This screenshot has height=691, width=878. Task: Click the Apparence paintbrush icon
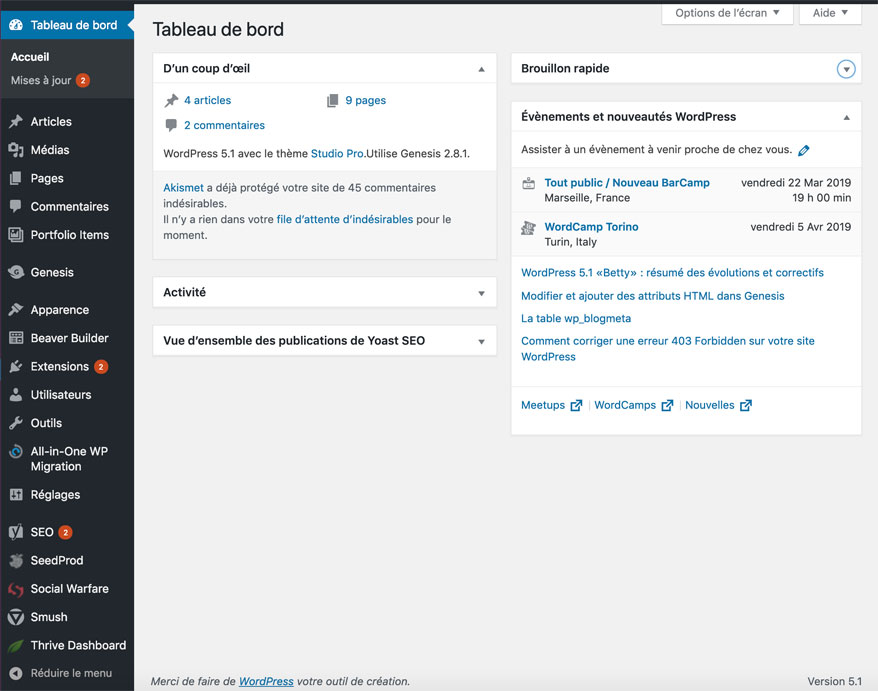16,309
